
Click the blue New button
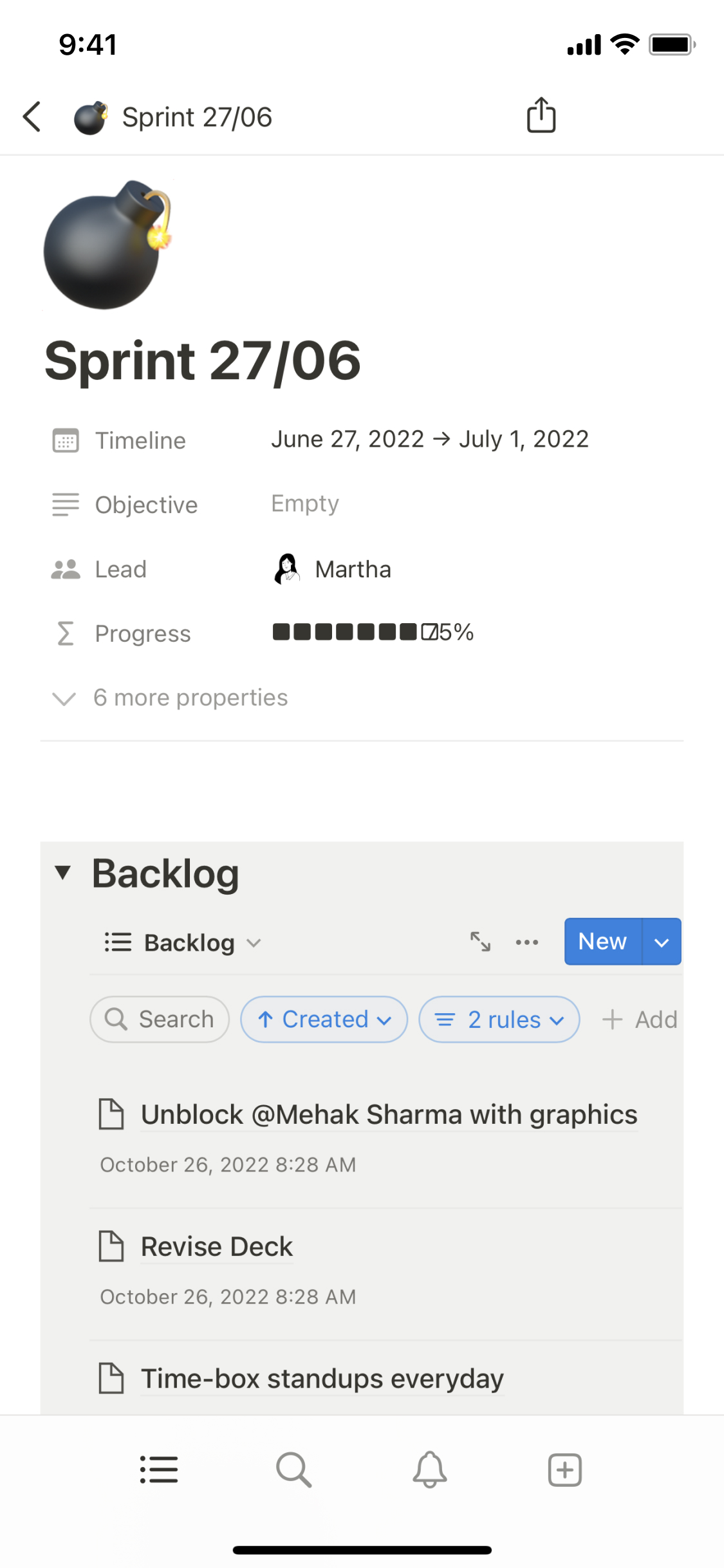coord(602,942)
